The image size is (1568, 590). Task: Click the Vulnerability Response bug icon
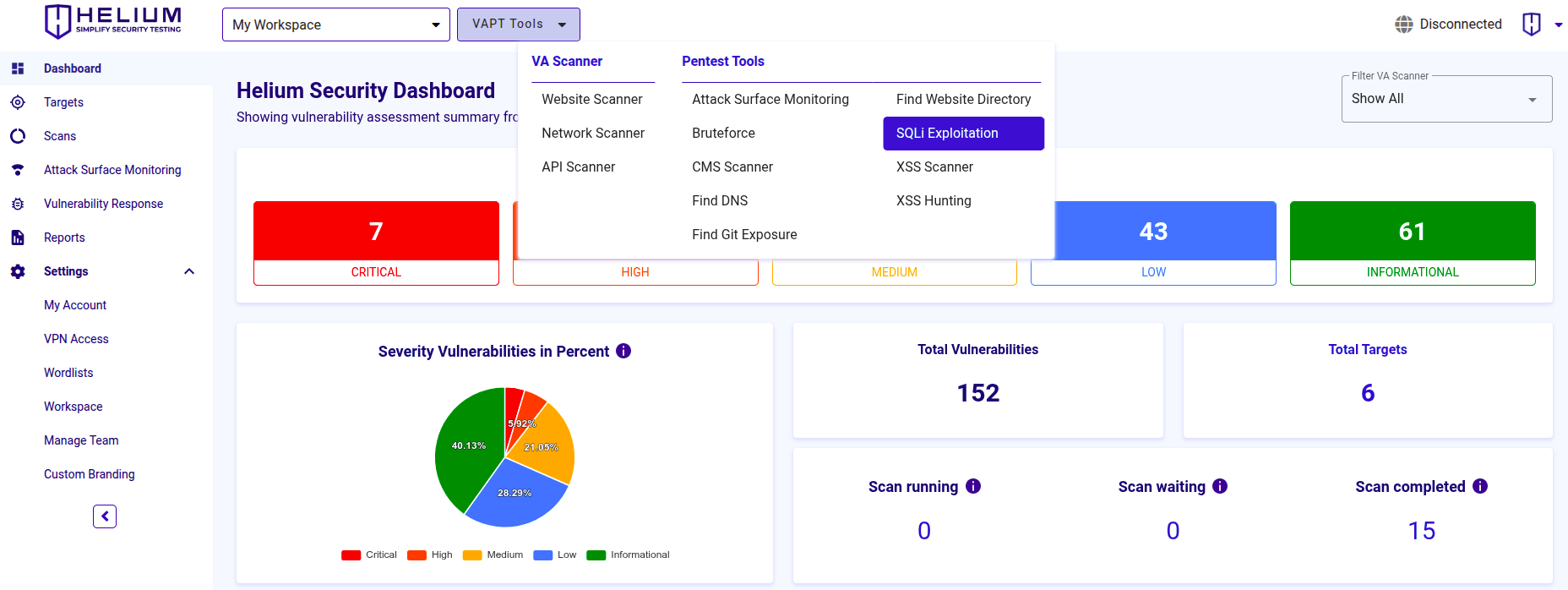[x=18, y=204]
